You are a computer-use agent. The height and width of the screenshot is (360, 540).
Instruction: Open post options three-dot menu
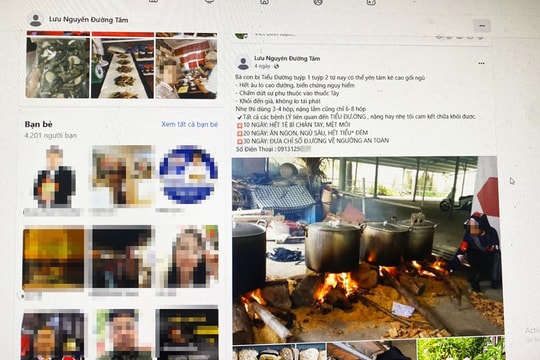[x=481, y=63]
